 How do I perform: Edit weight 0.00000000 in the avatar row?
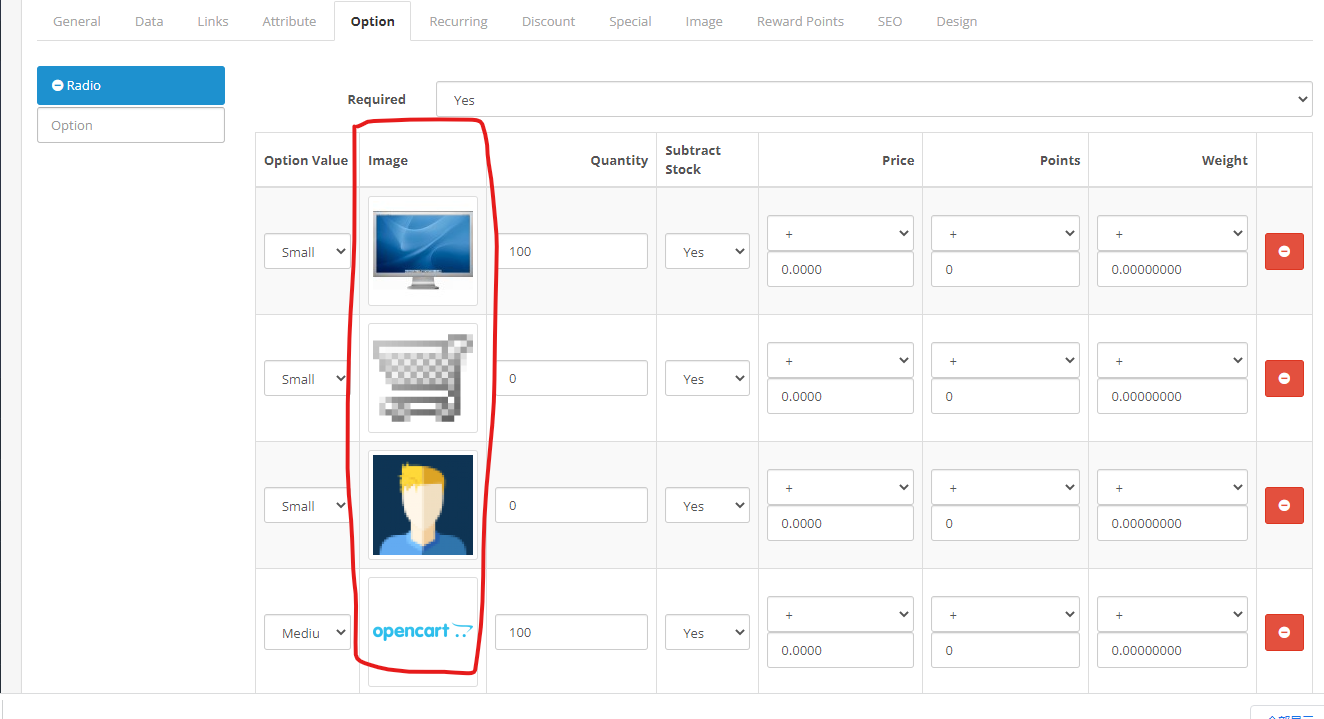point(1172,523)
